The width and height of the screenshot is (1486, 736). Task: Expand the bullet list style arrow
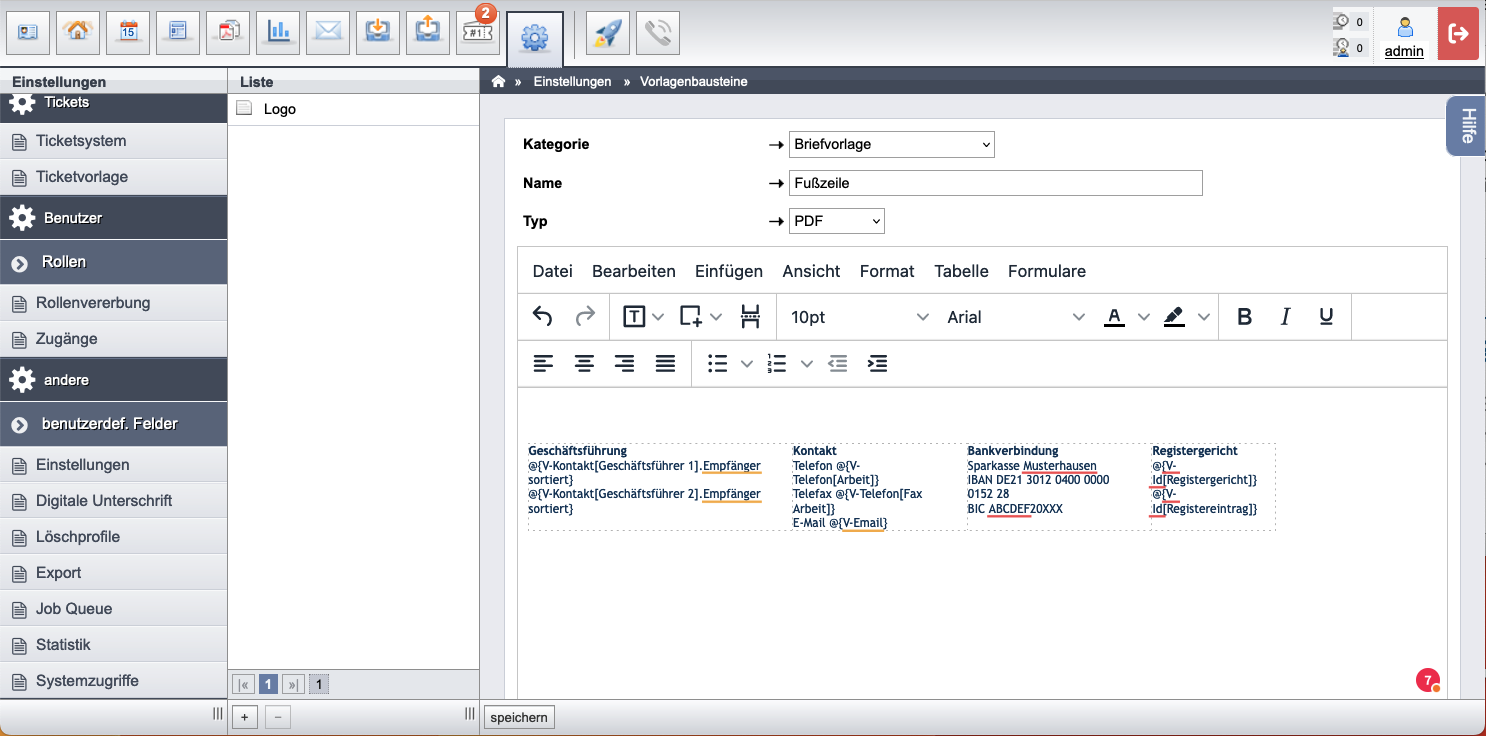tap(746, 364)
